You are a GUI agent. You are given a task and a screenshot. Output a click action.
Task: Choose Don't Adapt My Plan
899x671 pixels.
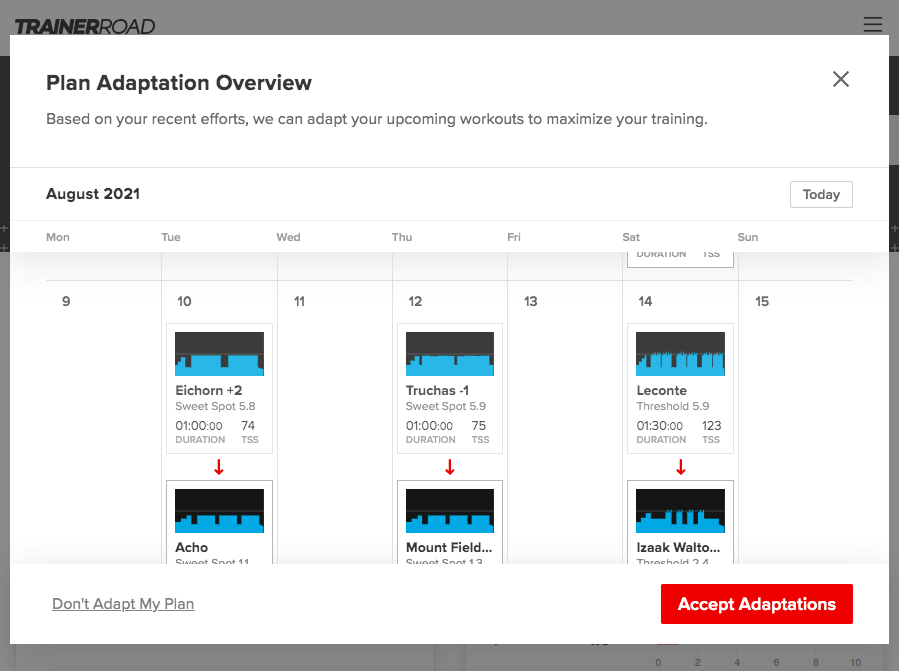[x=123, y=604]
